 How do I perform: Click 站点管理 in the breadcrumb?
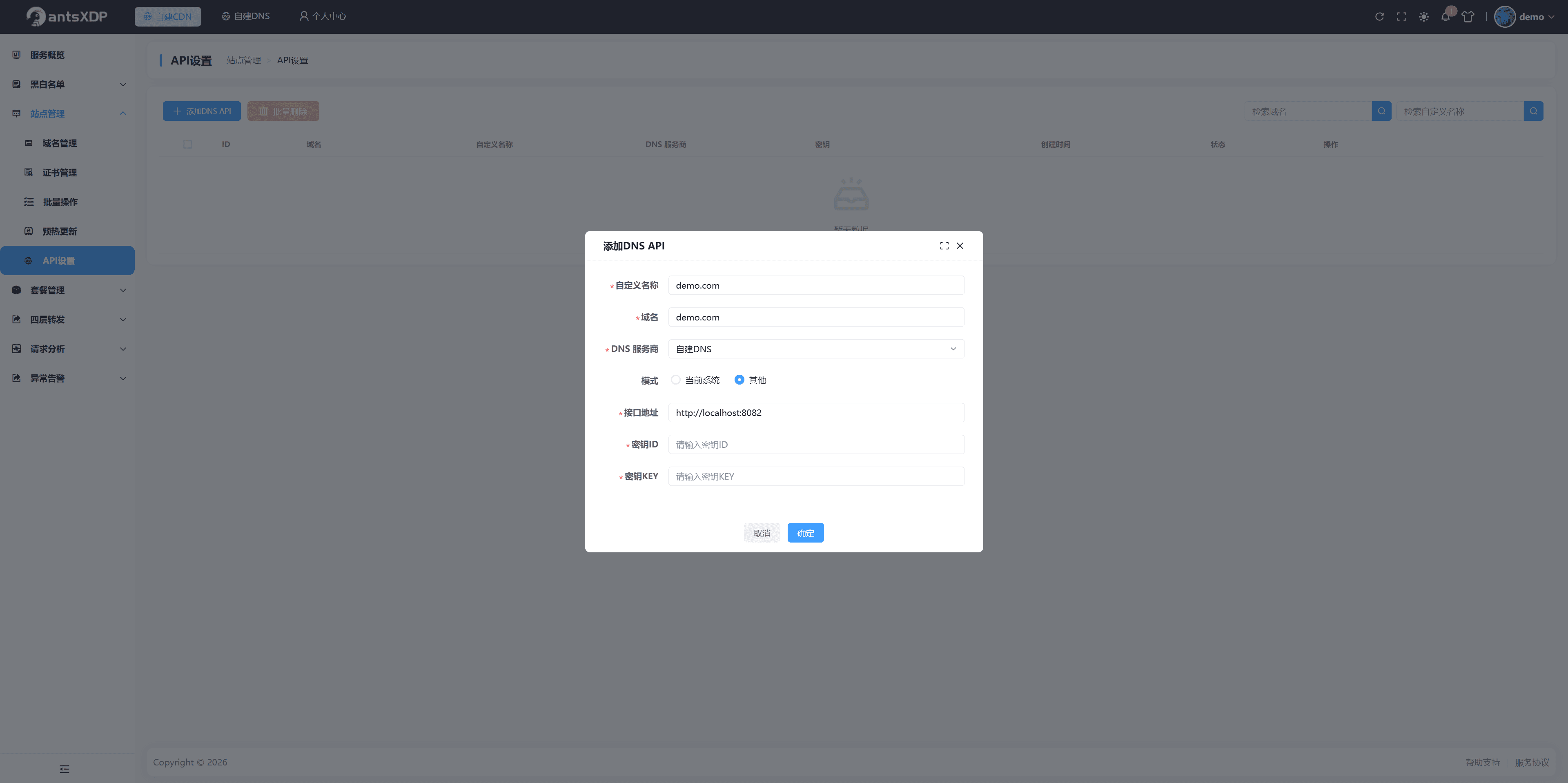coord(243,60)
